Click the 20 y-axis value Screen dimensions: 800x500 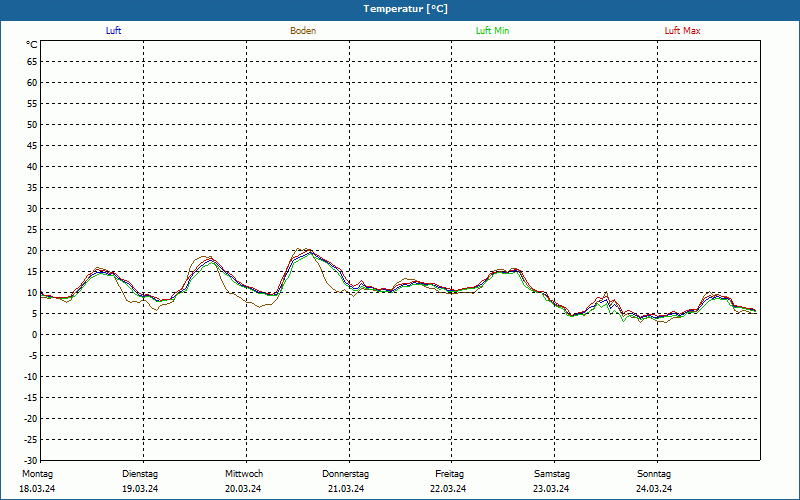point(32,251)
